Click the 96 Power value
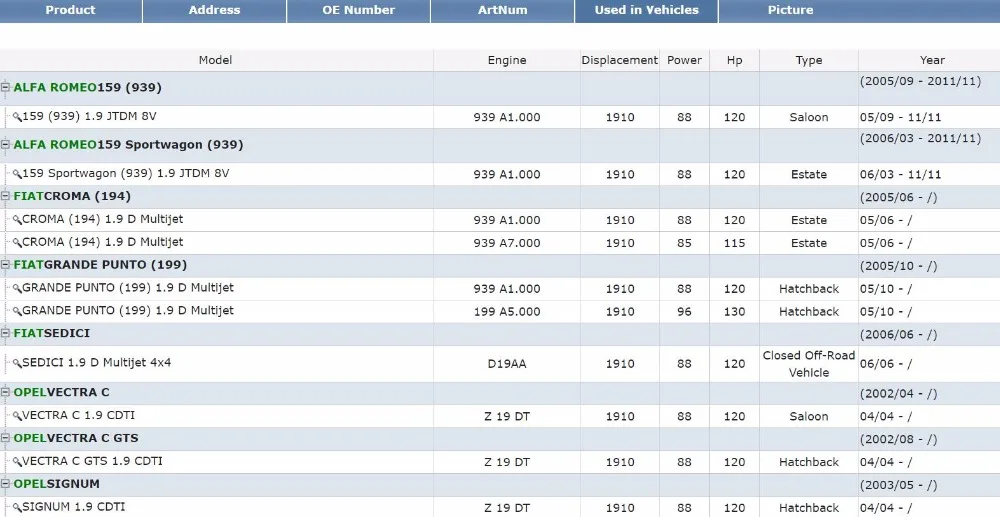This screenshot has height=517, width=1000. (684, 312)
